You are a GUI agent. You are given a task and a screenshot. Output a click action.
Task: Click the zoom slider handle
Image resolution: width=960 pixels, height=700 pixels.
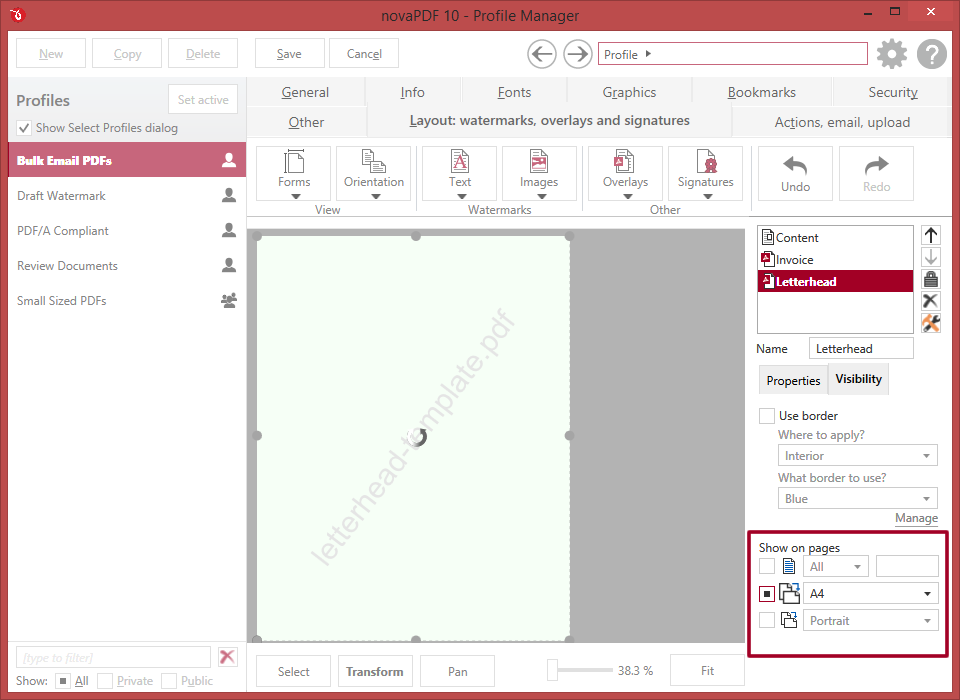pyautogui.click(x=552, y=670)
